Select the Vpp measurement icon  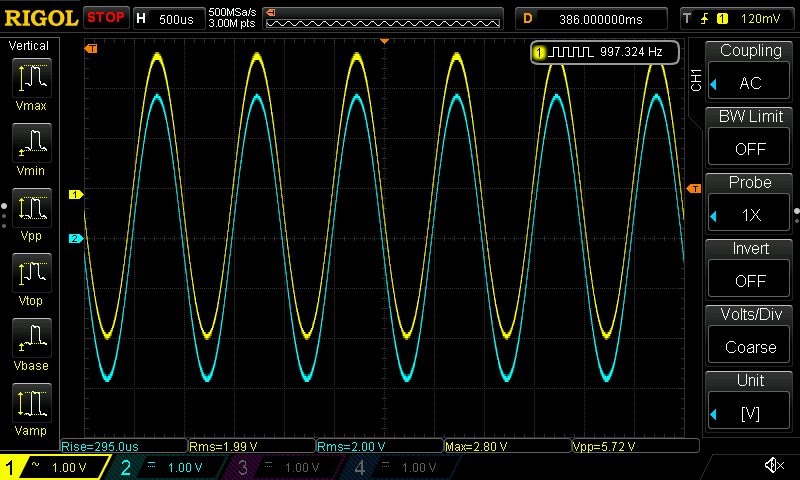(32, 208)
